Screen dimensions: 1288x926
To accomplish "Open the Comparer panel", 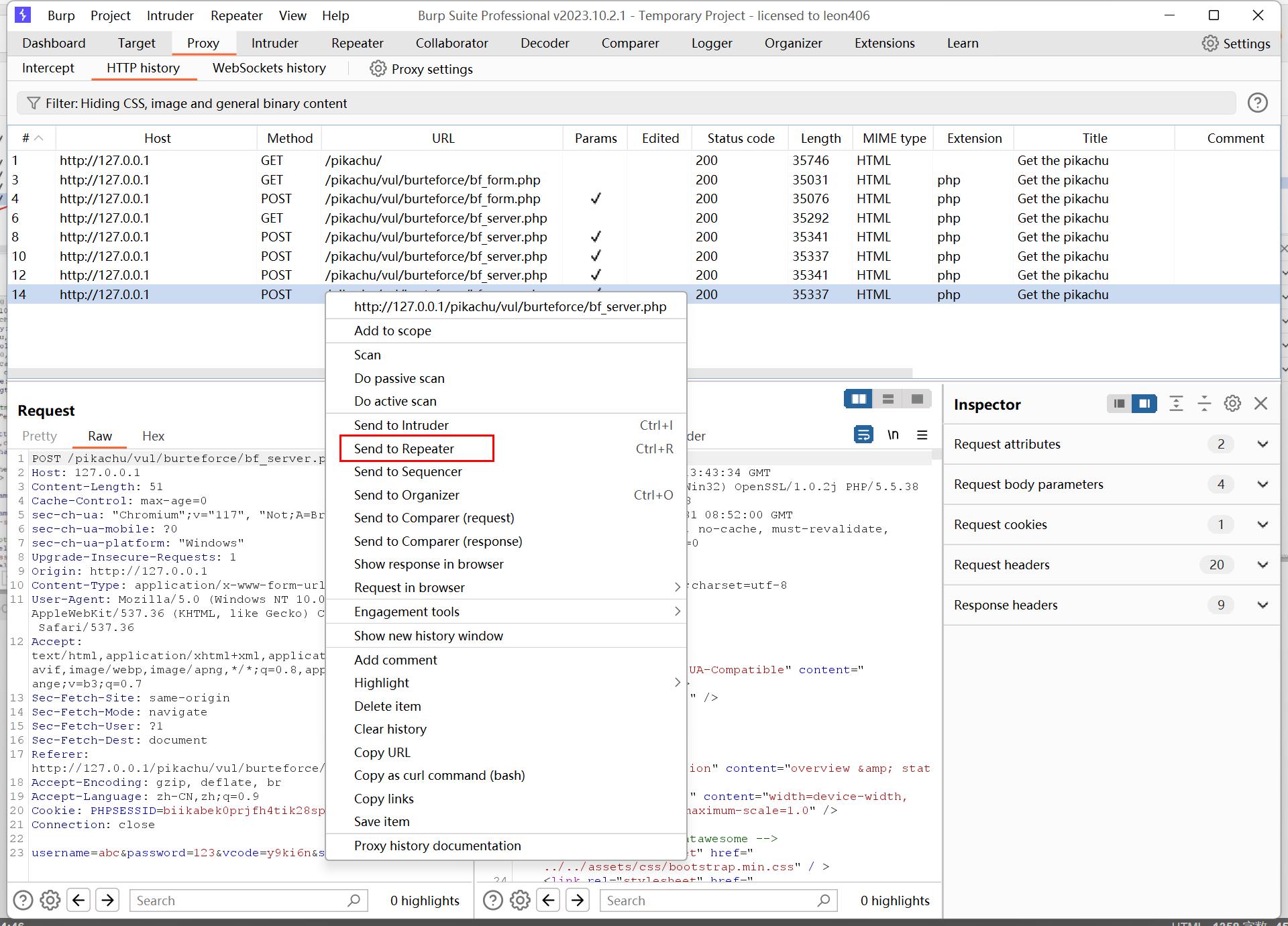I will tap(629, 43).
